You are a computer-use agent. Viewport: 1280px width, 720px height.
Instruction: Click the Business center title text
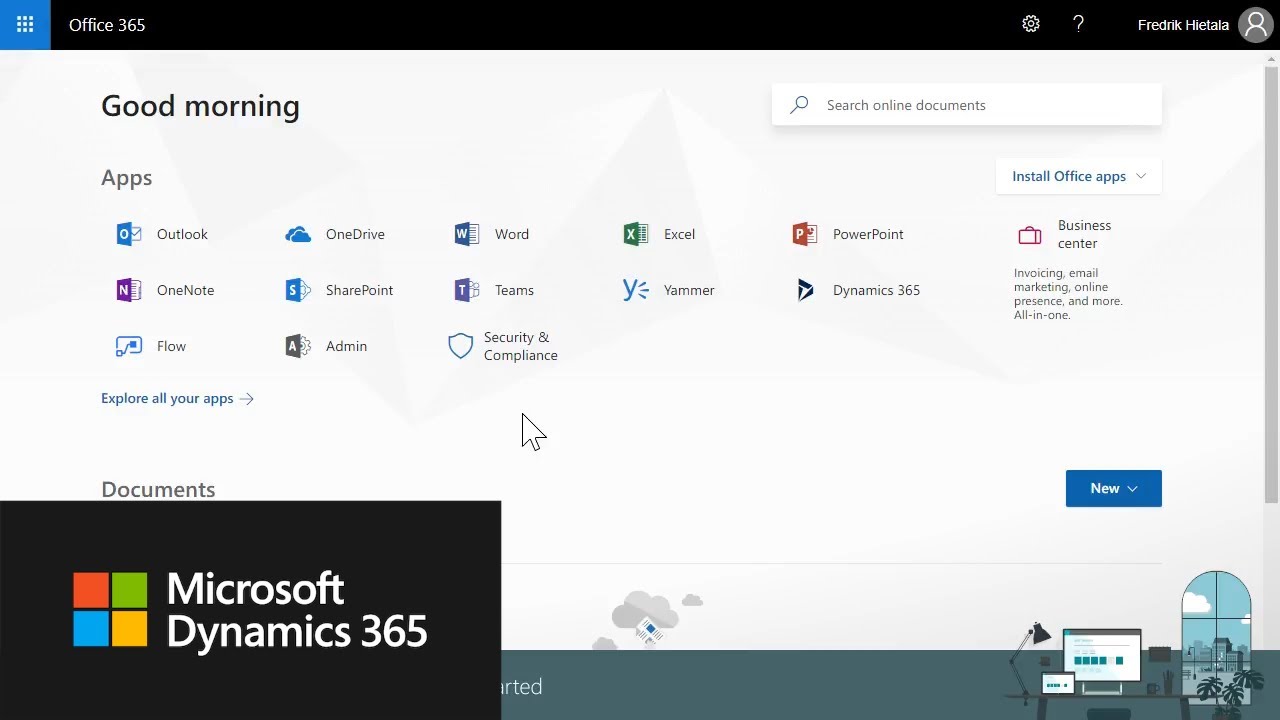(x=1084, y=234)
